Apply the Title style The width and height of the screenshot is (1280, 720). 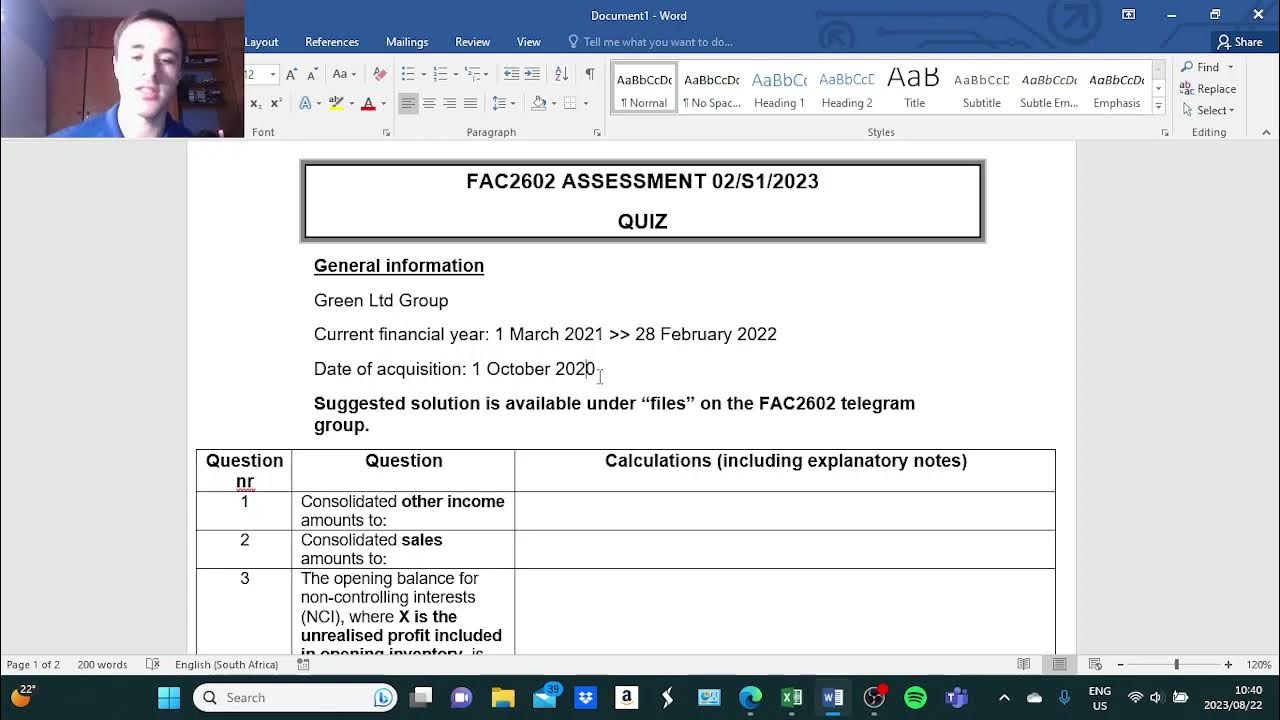tap(914, 88)
